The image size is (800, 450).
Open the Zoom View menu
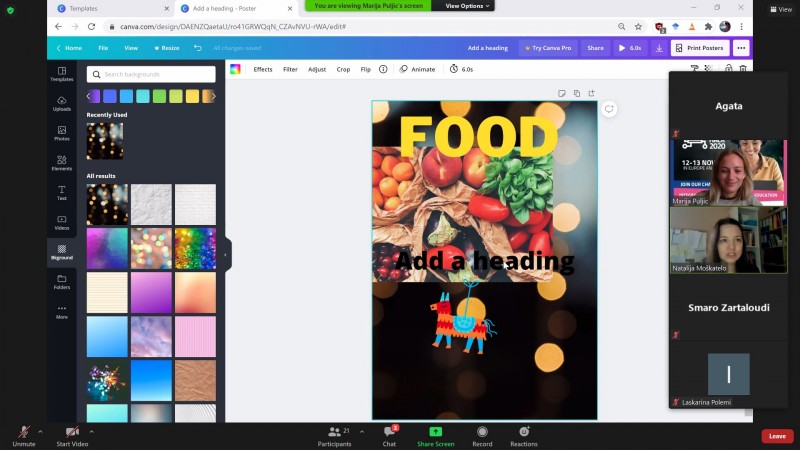[x=781, y=9]
